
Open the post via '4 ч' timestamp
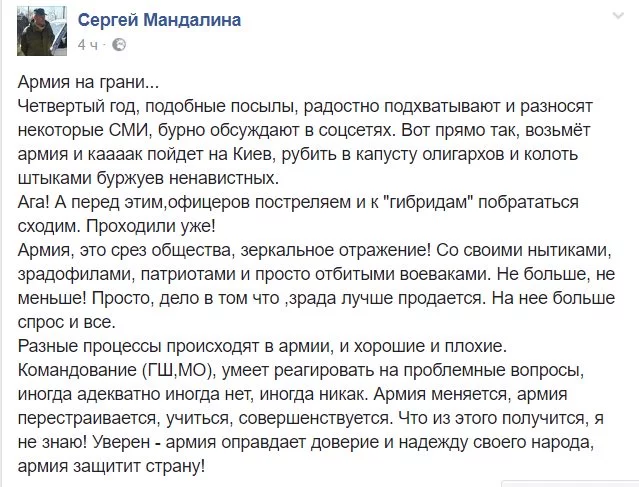click(x=88, y=45)
